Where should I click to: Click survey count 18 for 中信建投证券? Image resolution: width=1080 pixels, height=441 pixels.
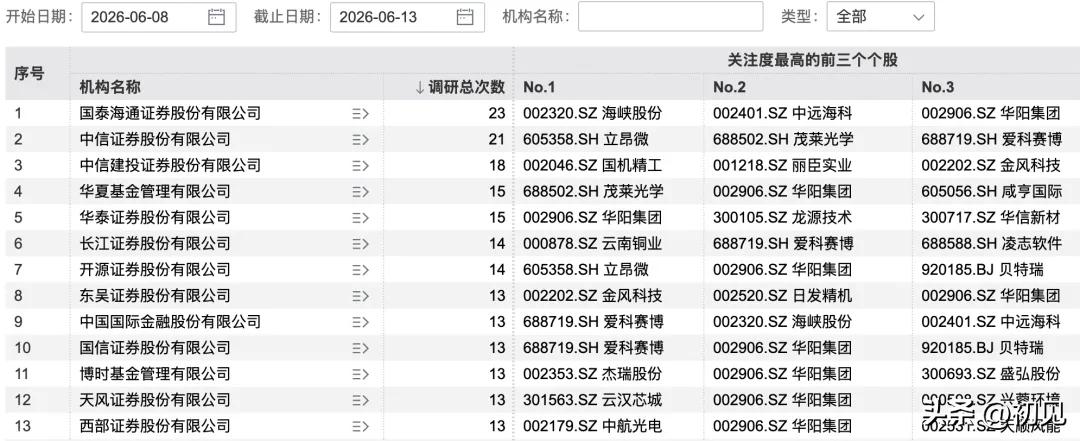click(497, 165)
